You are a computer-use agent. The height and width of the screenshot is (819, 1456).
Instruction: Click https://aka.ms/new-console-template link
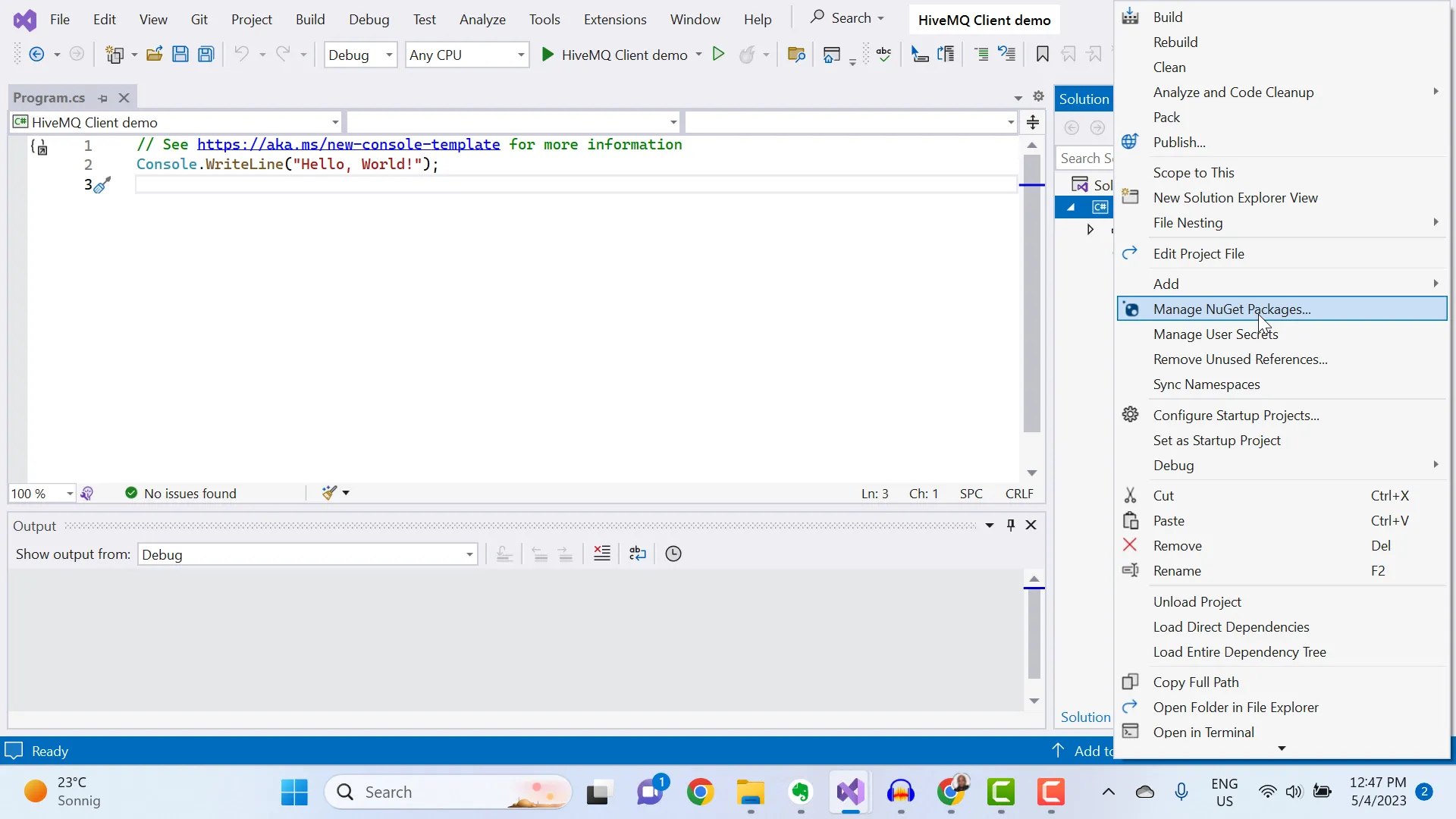pyautogui.click(x=347, y=144)
